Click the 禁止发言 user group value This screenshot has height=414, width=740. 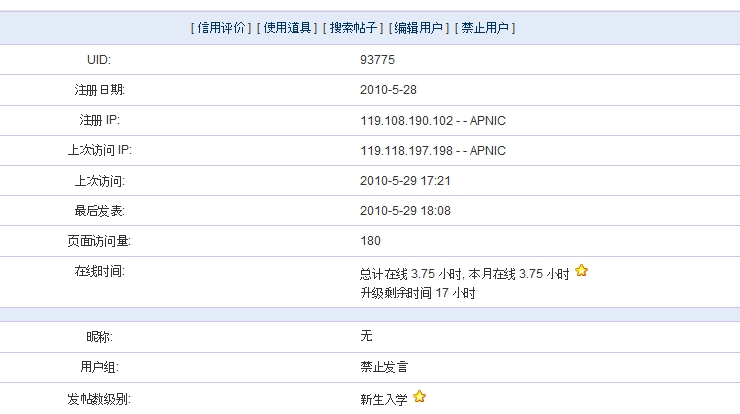coord(384,367)
